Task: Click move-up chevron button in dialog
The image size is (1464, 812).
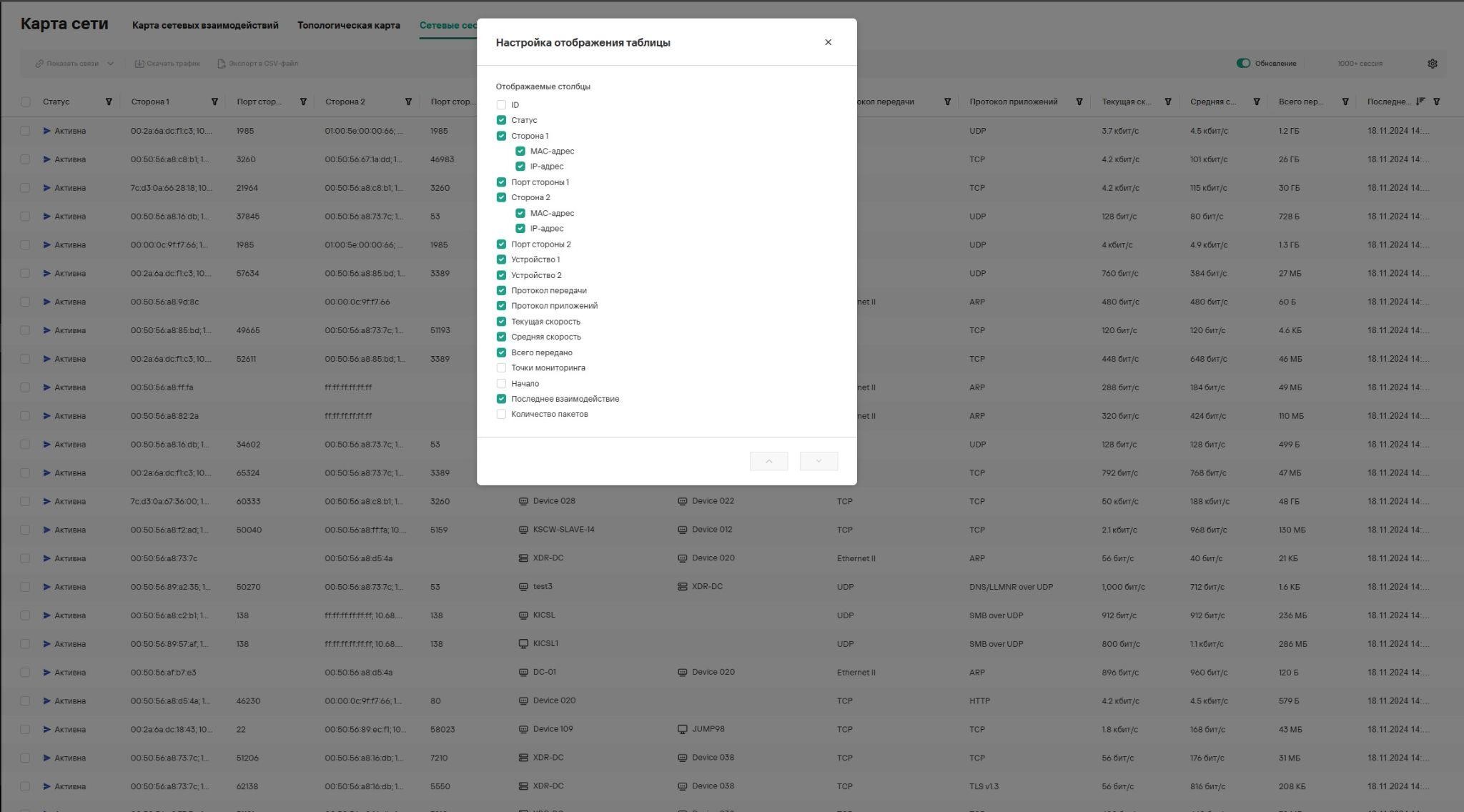Action: point(768,461)
